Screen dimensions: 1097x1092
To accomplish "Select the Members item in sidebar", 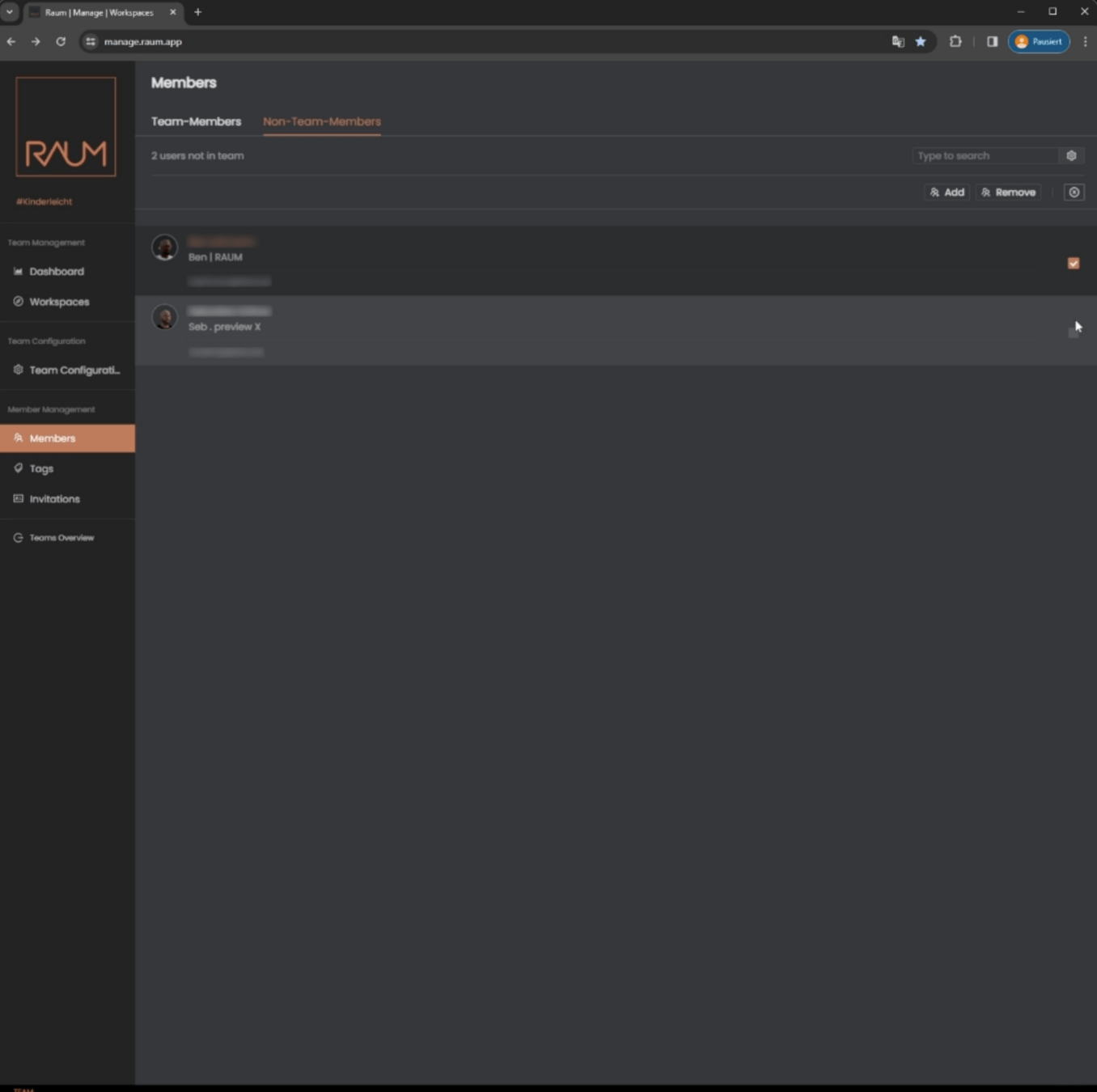I will pyautogui.click(x=68, y=438).
